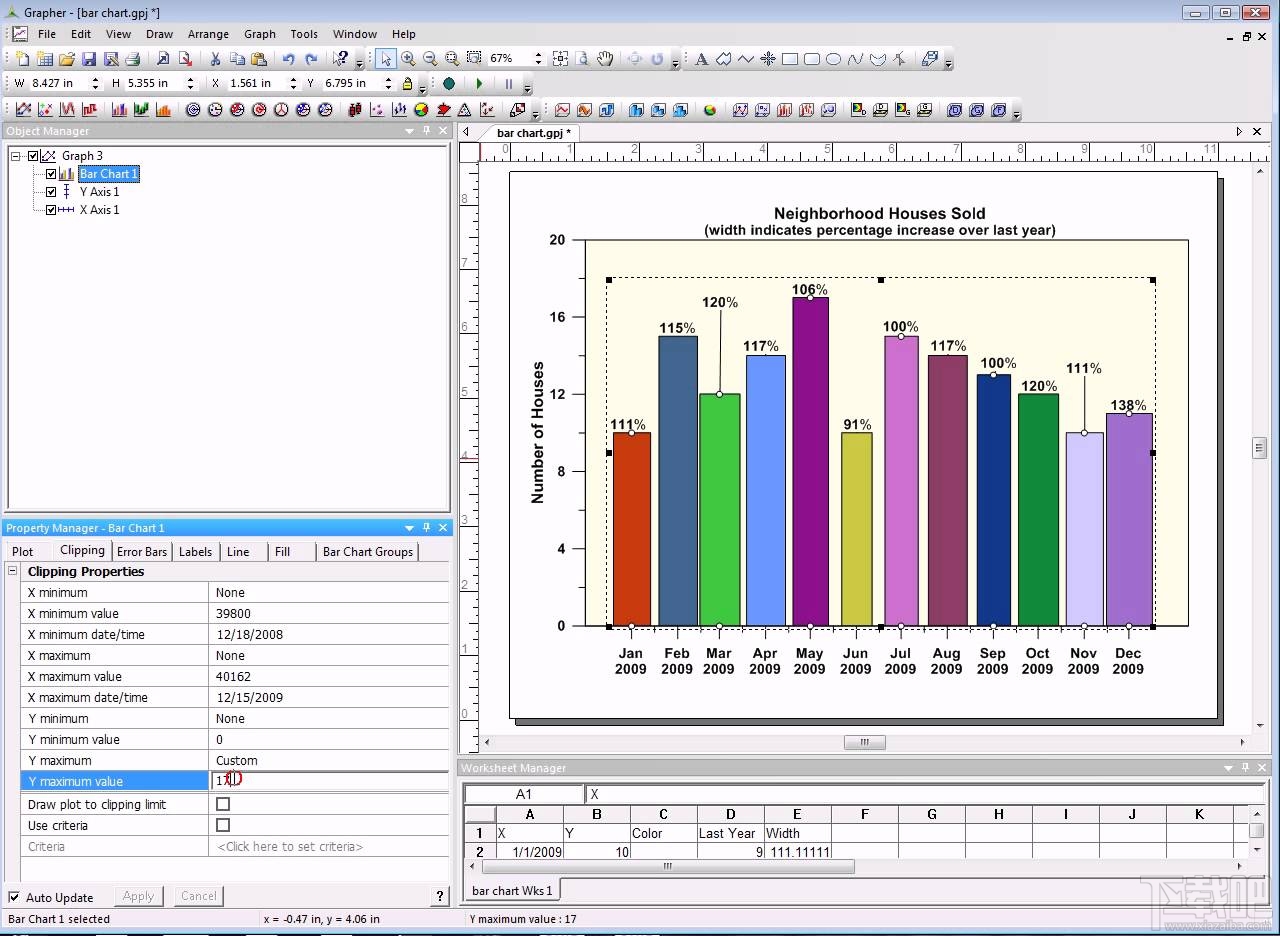This screenshot has width=1280, height=936.
Task: Select the Ellipse drawing tool
Action: coord(834,59)
